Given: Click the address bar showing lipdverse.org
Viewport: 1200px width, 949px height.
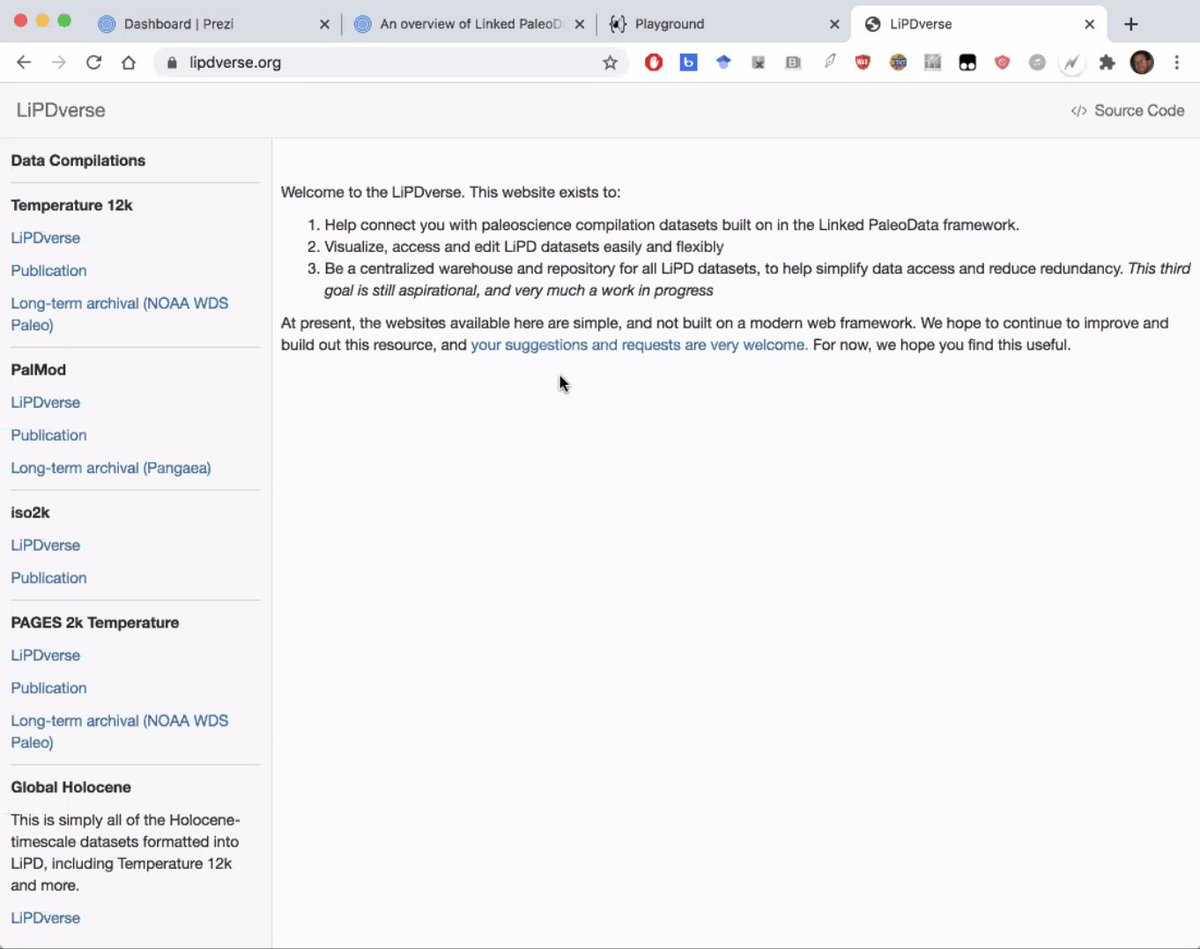Looking at the screenshot, I should click(x=390, y=62).
